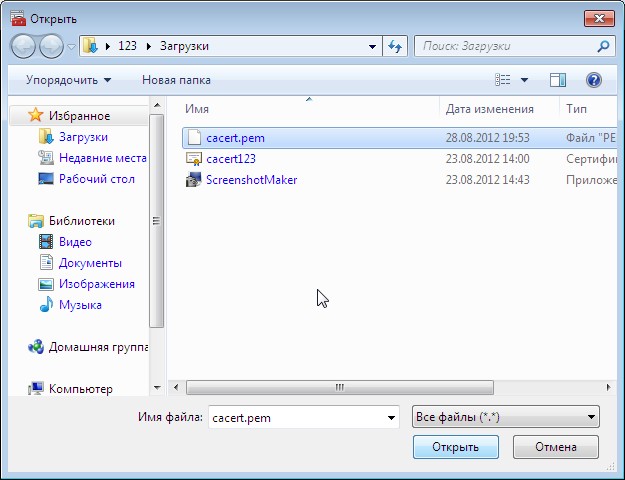
Task: Click the navigation pane scroll down arrow
Action: [157, 388]
